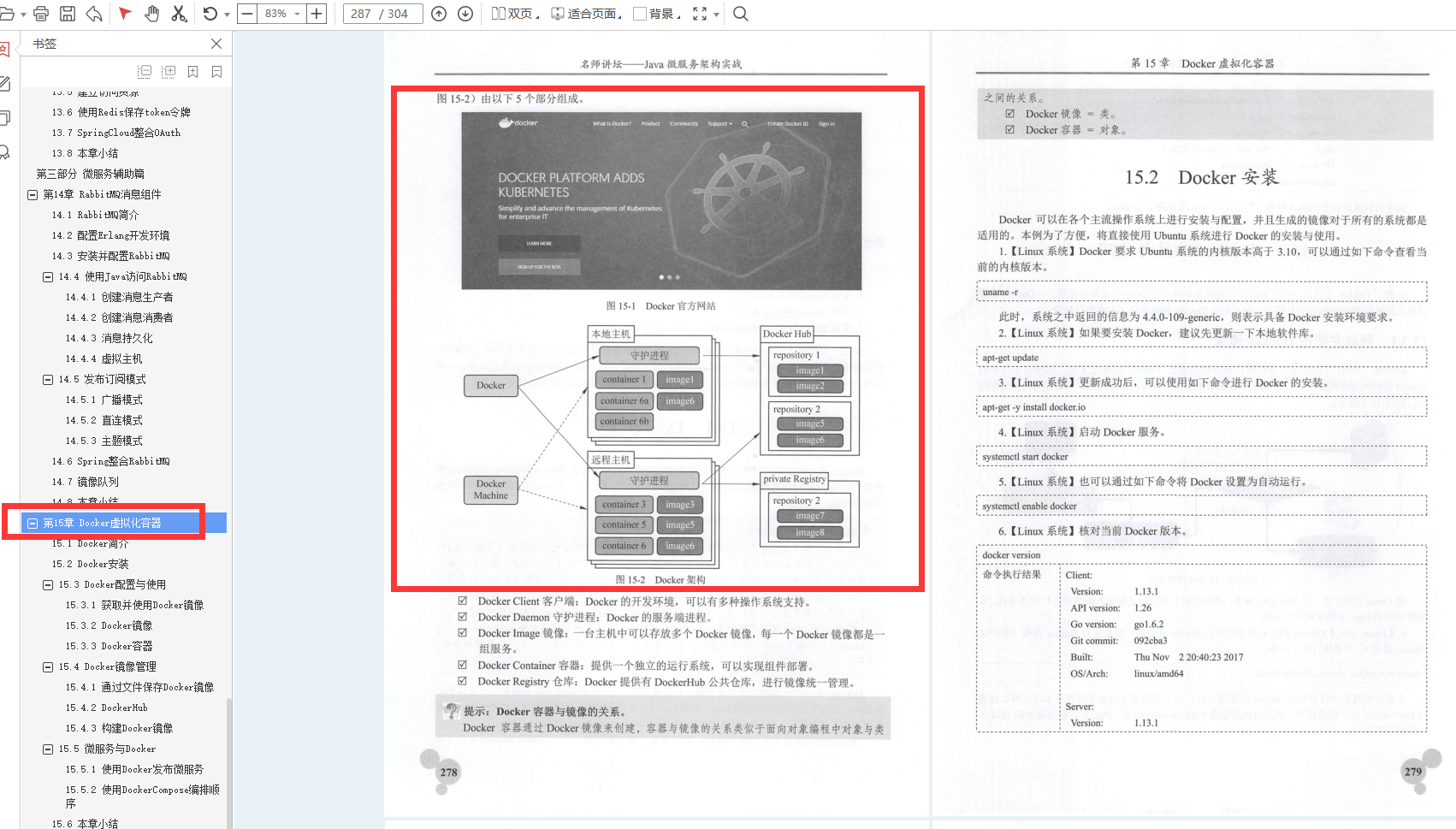Image resolution: width=1456 pixels, height=829 pixels.
Task: Zoom in with the plus button
Action: point(317,14)
